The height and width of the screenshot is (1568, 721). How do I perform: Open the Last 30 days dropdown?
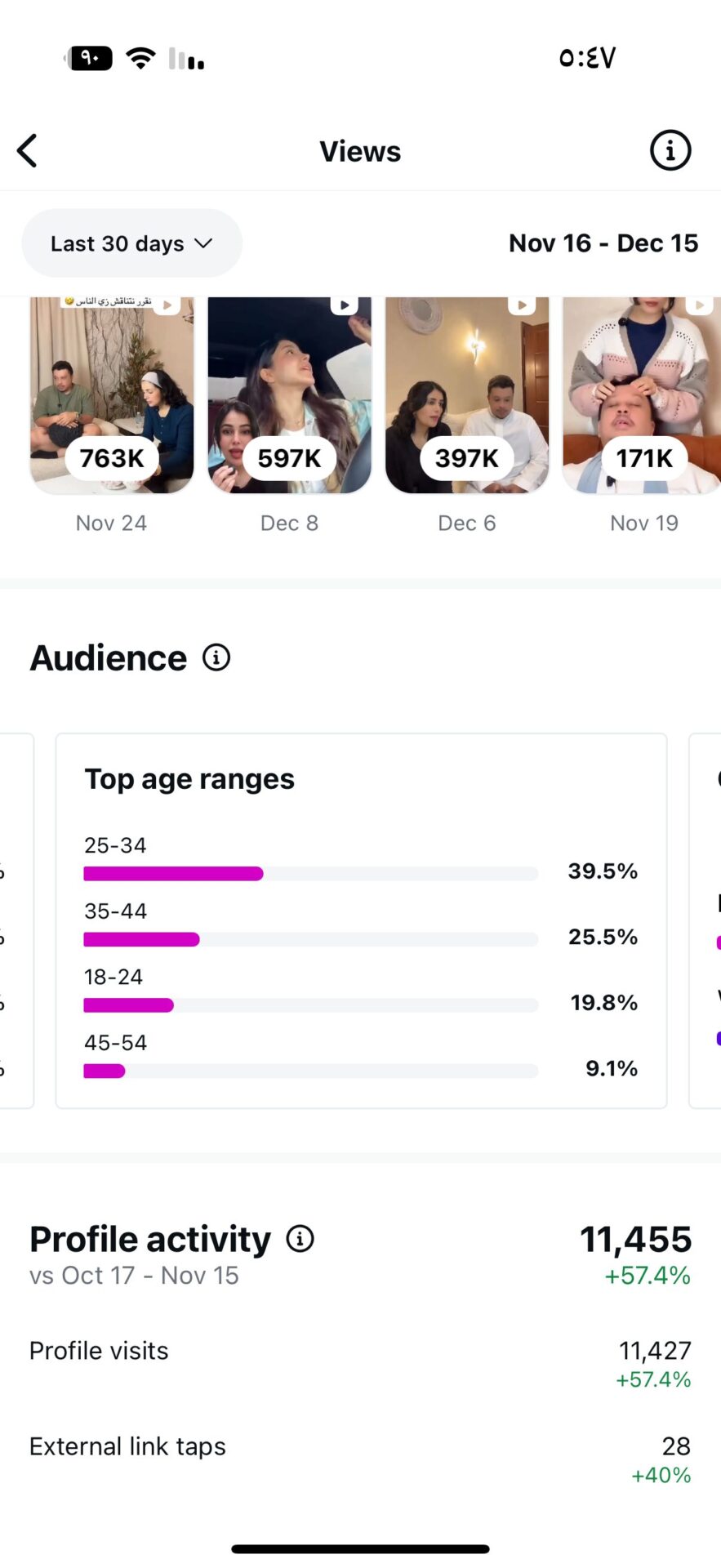131,243
